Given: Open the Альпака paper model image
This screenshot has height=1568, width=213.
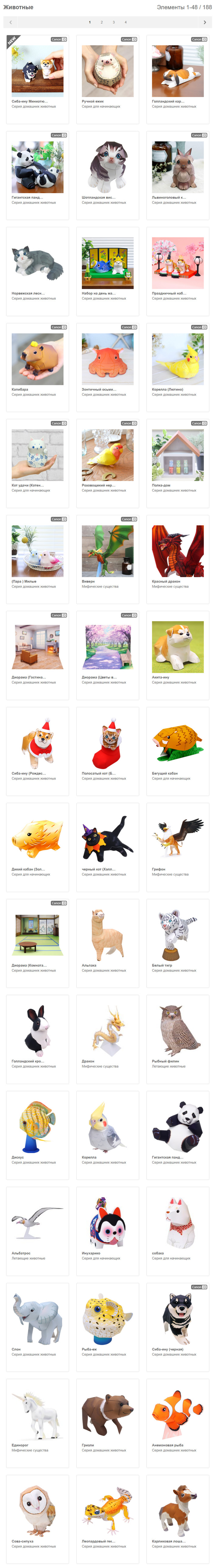Looking at the screenshot, I should point(108,935).
